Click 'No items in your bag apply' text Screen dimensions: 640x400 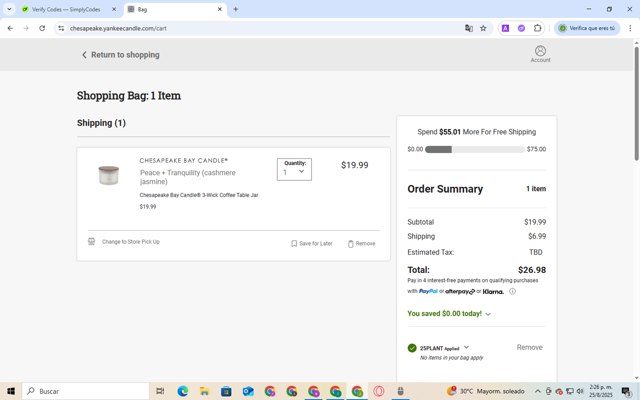[x=451, y=358]
